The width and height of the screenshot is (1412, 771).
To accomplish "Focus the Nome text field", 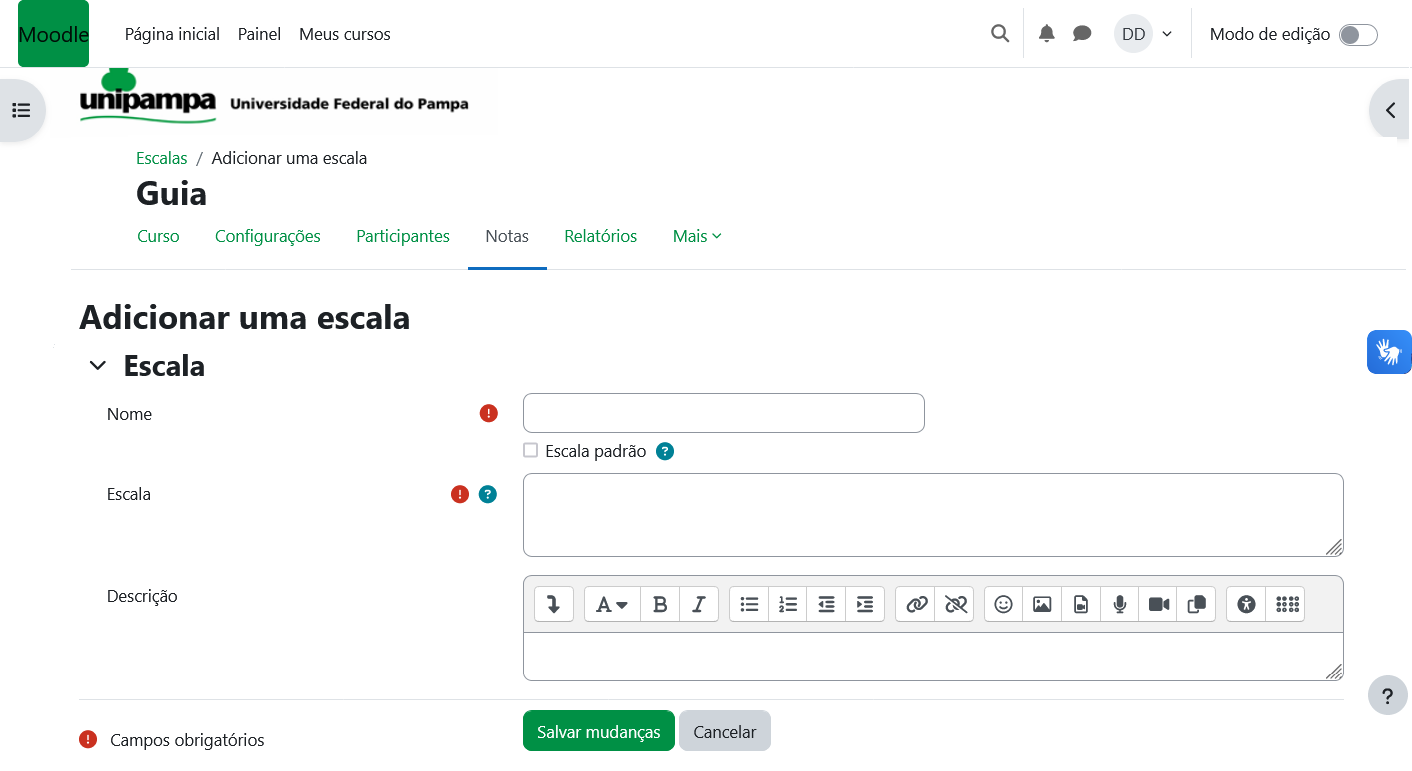I will 723,413.
